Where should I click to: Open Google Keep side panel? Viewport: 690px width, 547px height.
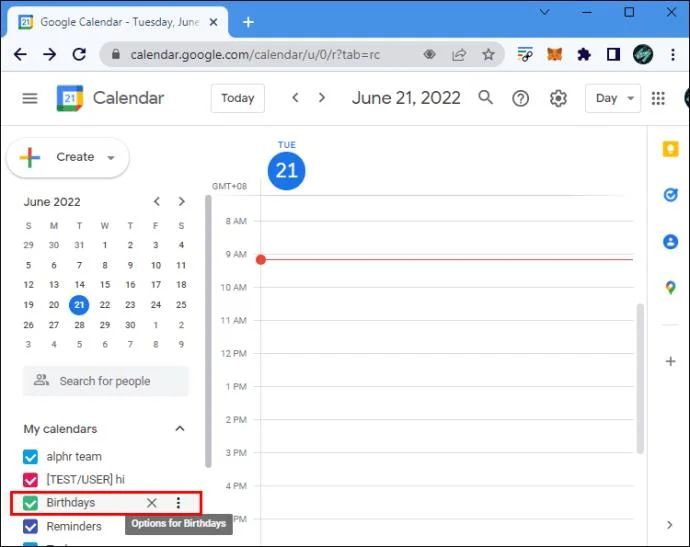click(x=670, y=149)
